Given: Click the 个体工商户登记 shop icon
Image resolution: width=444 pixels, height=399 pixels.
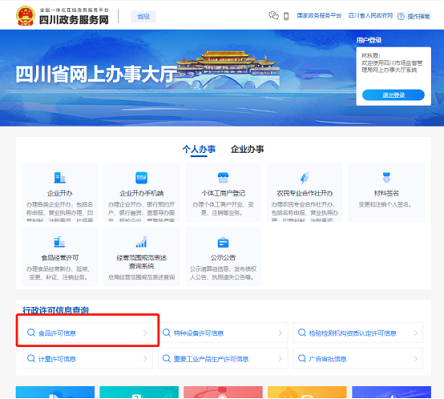Looking at the screenshot, I should [223, 178].
